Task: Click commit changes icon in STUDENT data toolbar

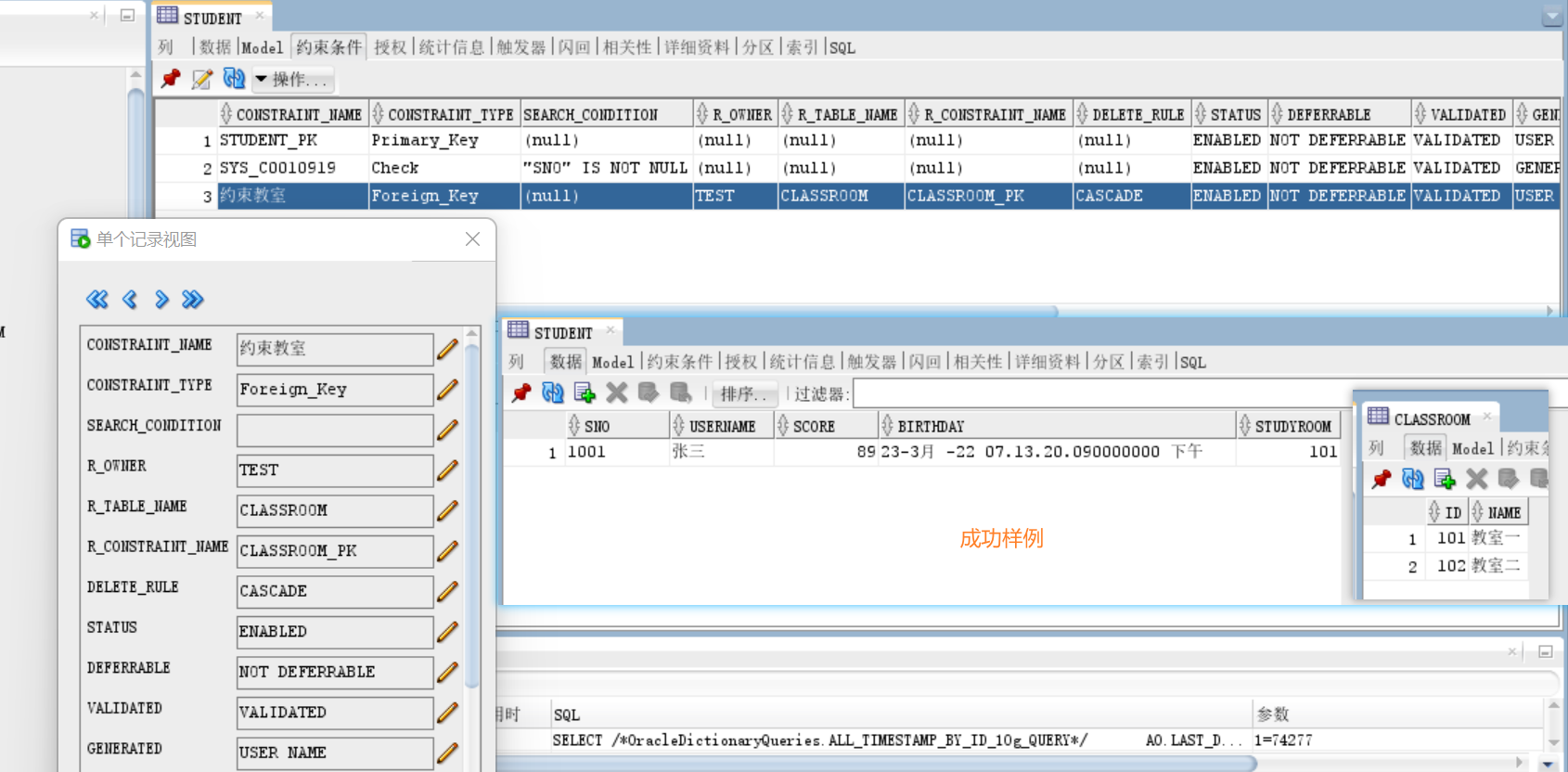Action: click(649, 392)
